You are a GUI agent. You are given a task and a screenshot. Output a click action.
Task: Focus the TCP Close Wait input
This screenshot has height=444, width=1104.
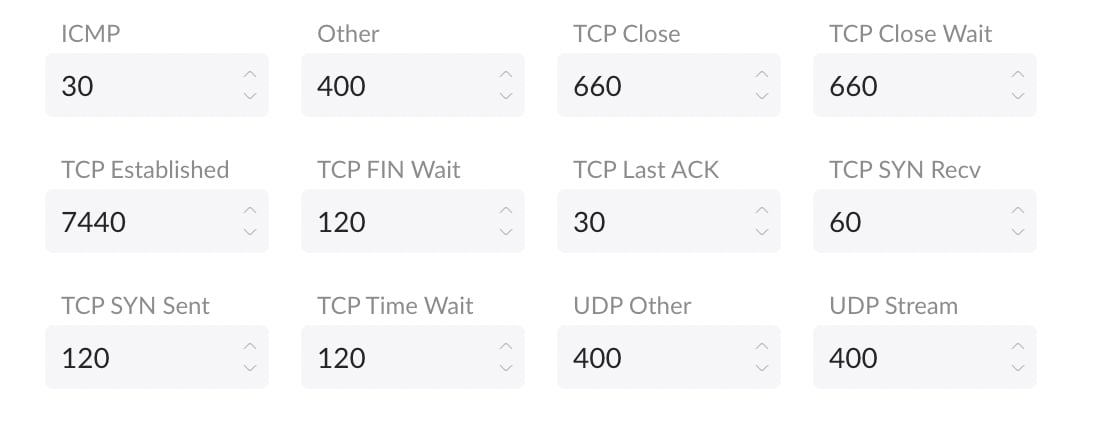pos(908,86)
